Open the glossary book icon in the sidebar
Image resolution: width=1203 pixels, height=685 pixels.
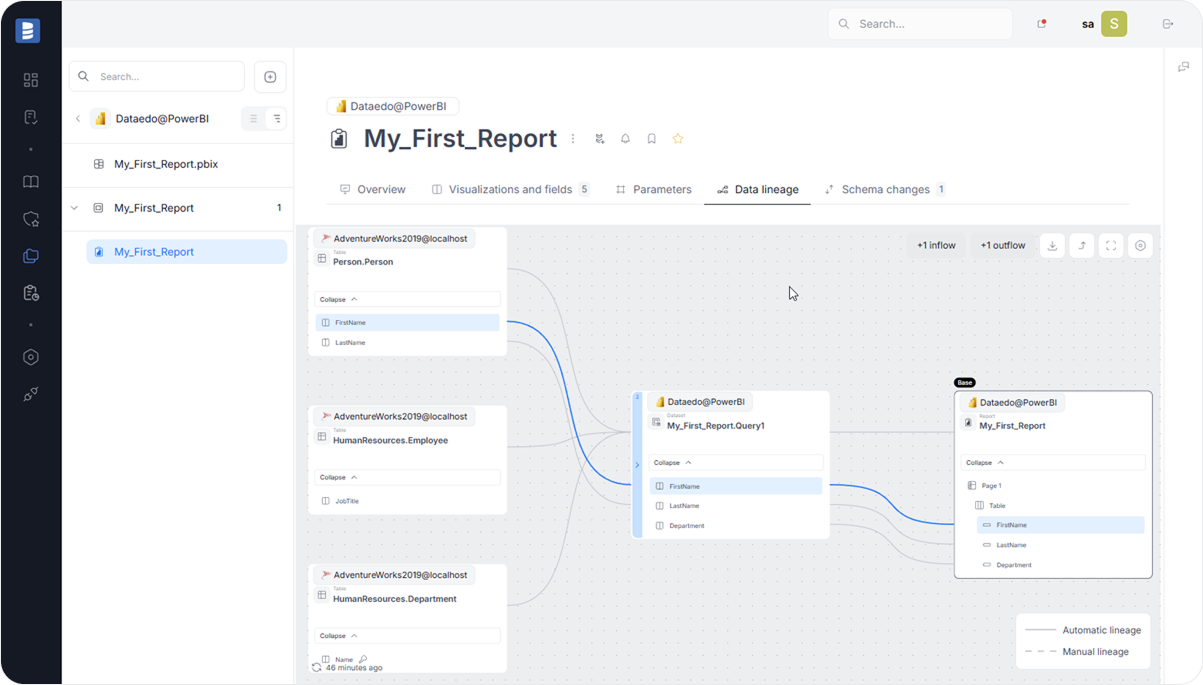tap(31, 182)
